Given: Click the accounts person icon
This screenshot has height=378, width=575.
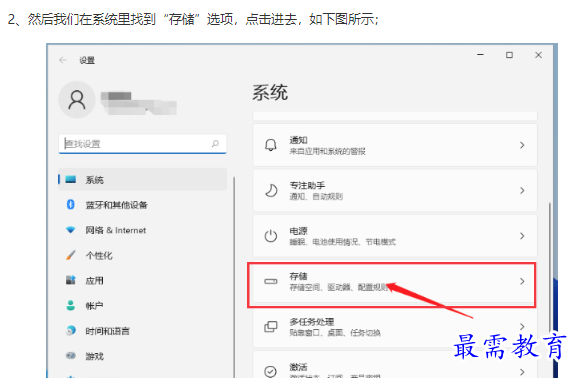Looking at the screenshot, I should click(70, 305).
